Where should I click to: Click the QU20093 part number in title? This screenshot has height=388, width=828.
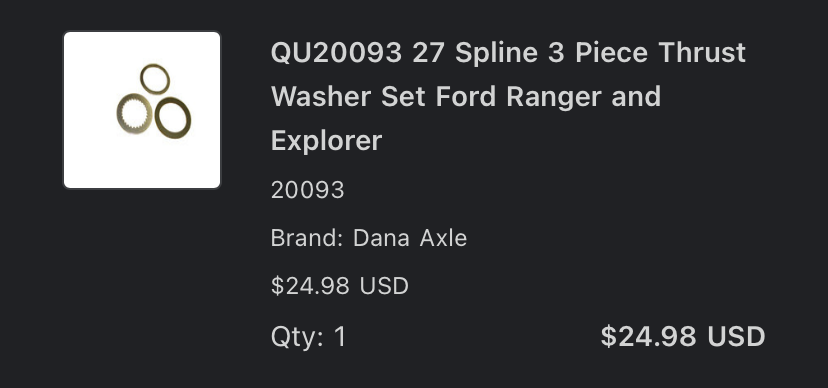[x=336, y=53]
